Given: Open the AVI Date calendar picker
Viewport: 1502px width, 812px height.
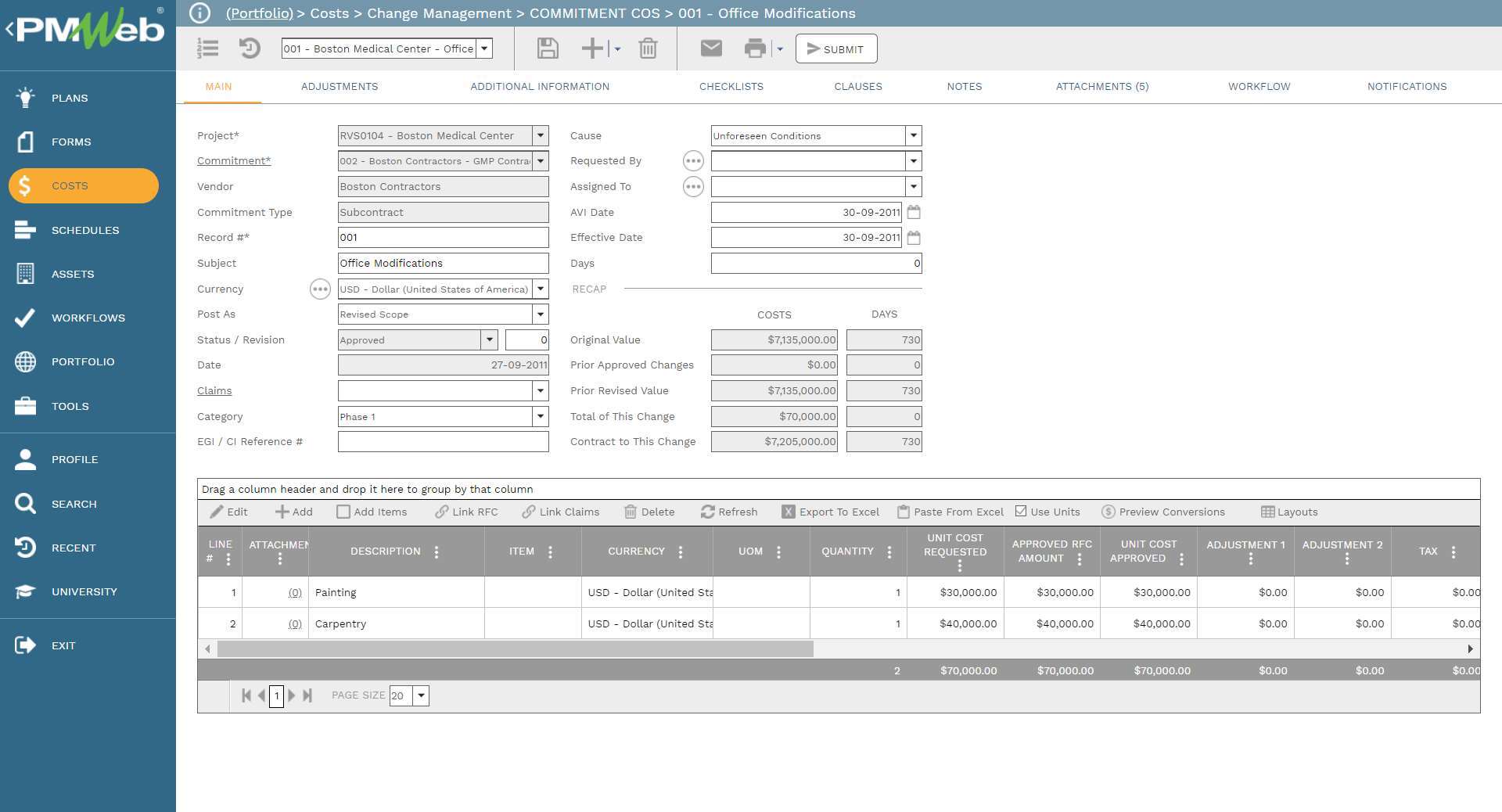Looking at the screenshot, I should [913, 212].
